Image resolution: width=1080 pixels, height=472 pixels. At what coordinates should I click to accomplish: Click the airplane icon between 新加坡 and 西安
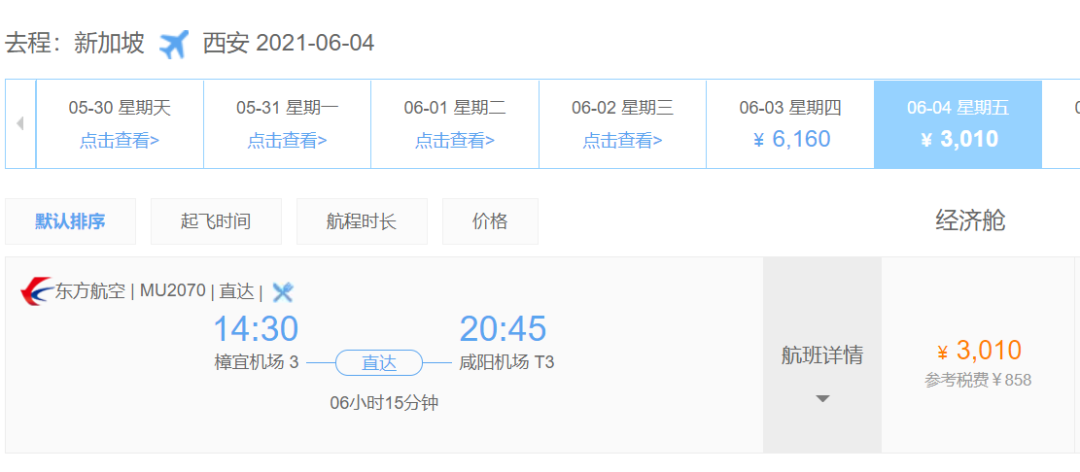[174, 45]
